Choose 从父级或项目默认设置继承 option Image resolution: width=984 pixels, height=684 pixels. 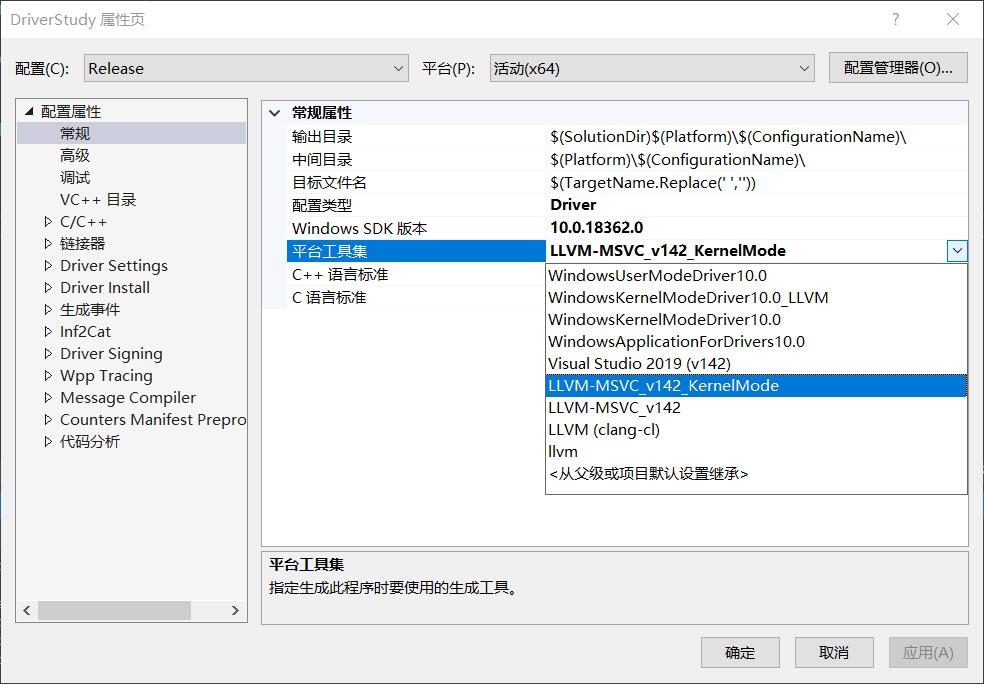(648, 474)
